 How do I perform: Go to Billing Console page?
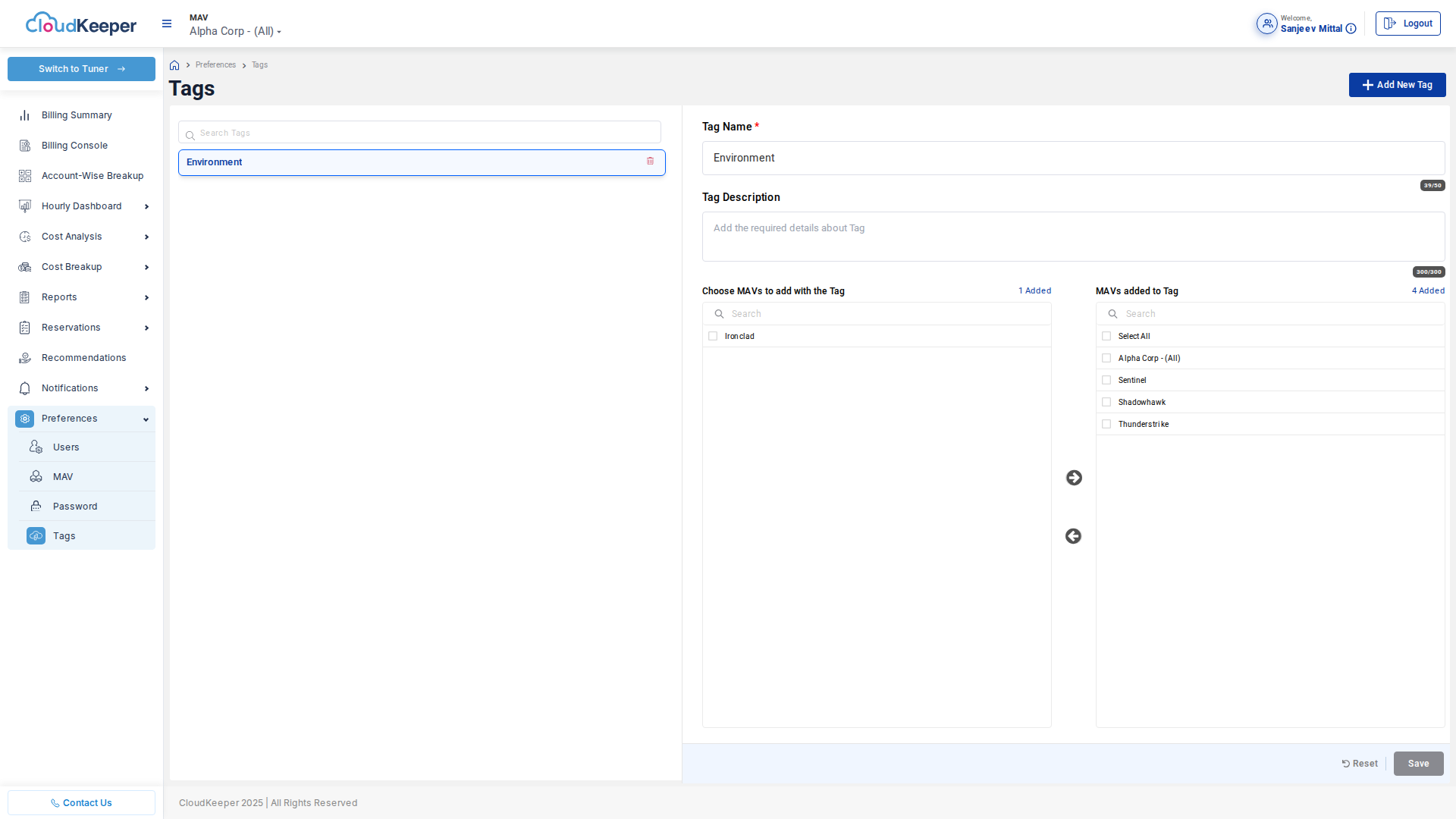(x=74, y=146)
